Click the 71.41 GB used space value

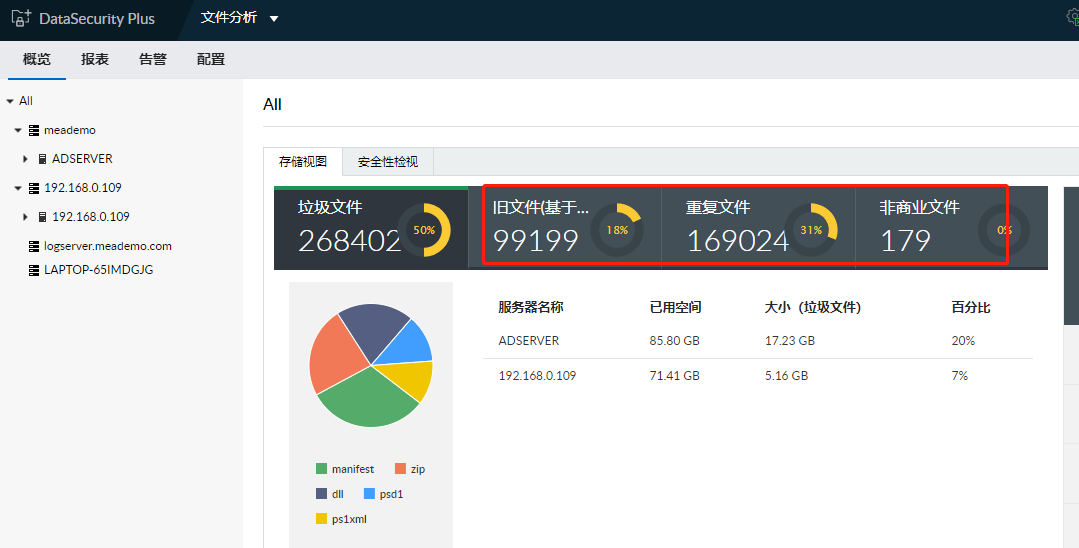(x=674, y=376)
